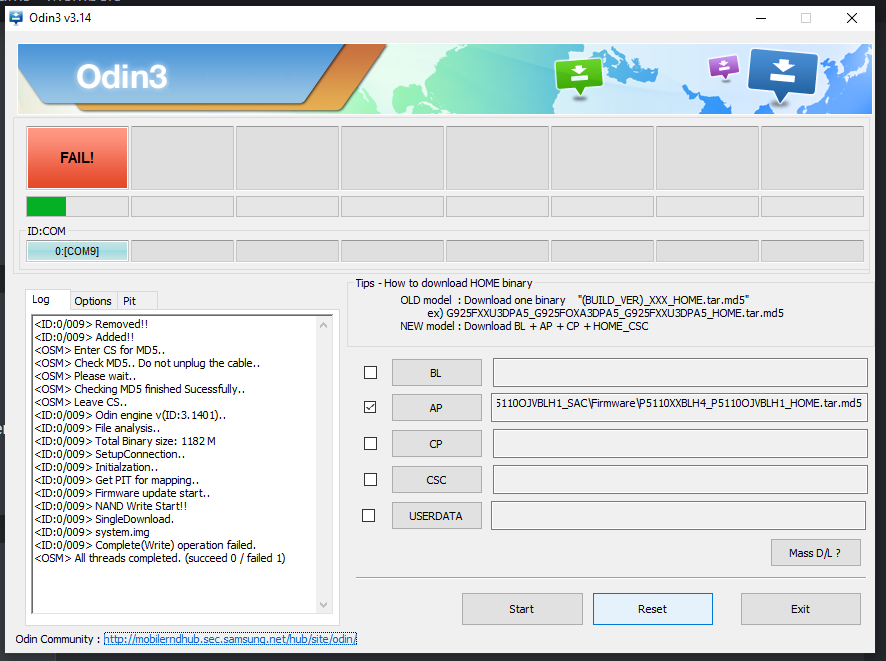
Task: Click the AP file path field
Action: [679, 407]
